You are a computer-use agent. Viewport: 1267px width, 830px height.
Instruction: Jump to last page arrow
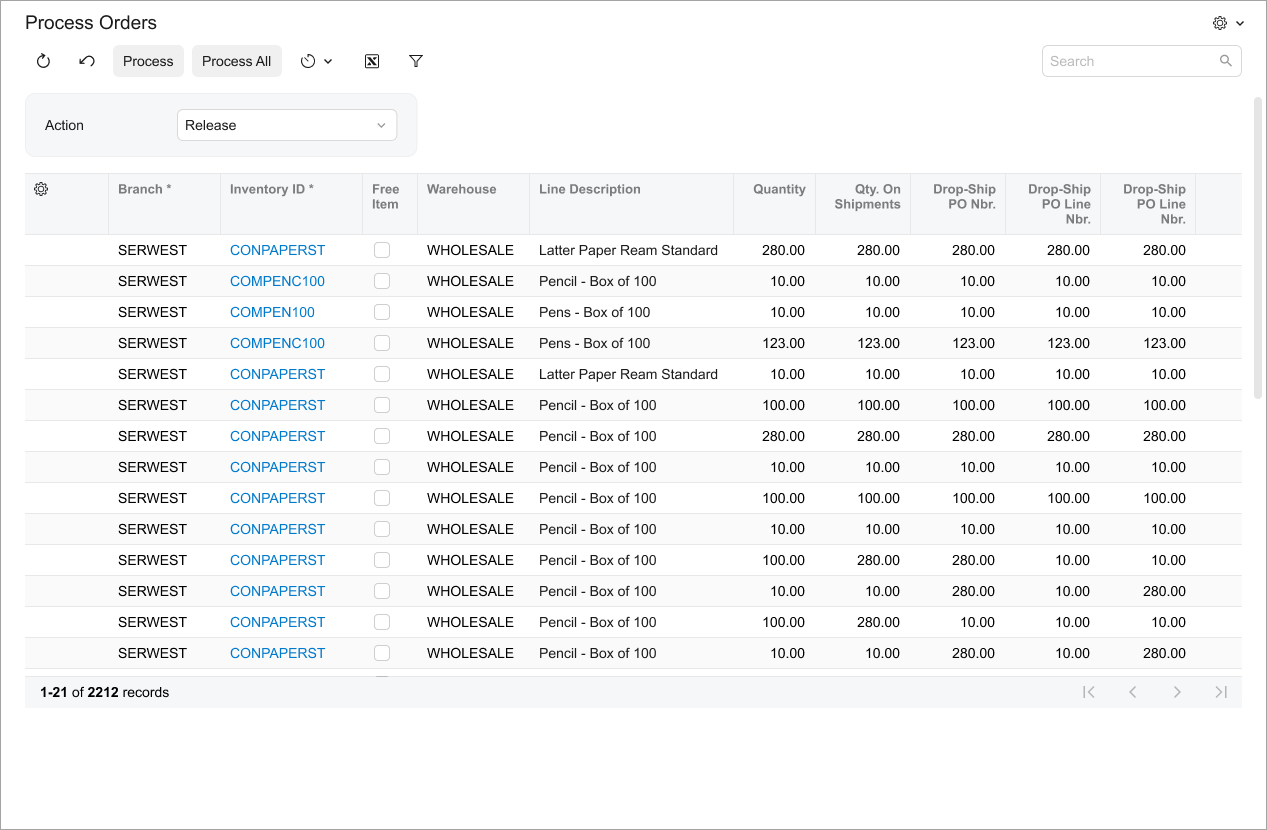(1221, 692)
